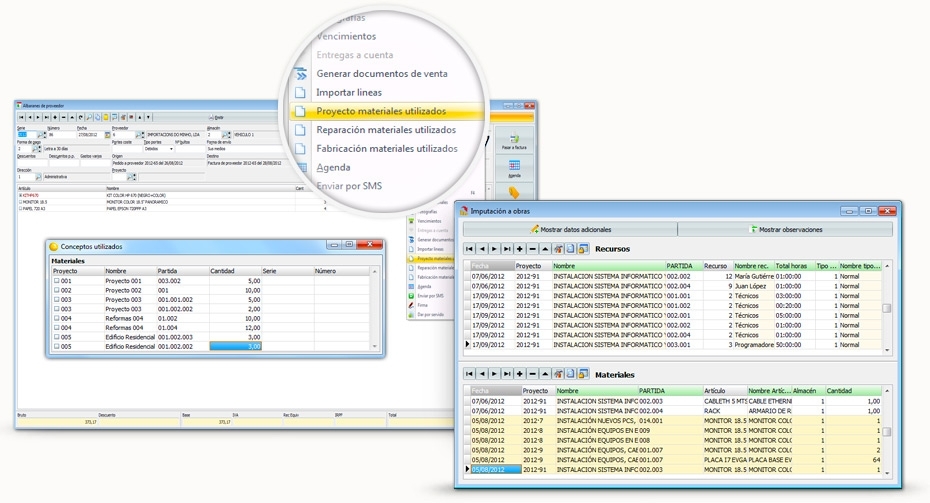Open Almacén lookup button in Albaranes form
The height and width of the screenshot is (503, 930).
click(x=225, y=135)
